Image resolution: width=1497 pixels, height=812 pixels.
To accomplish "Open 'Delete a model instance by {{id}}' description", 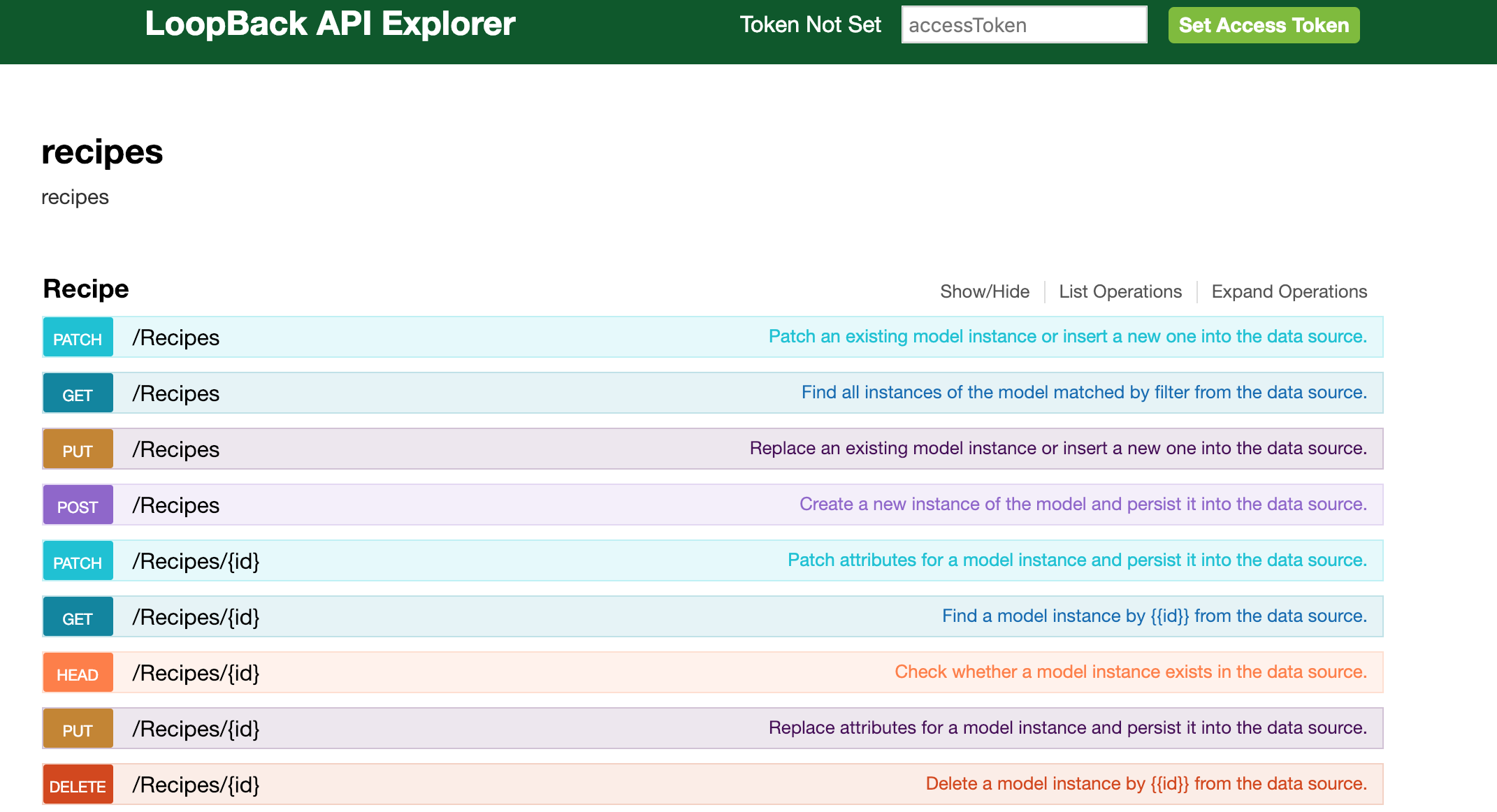I will (x=1145, y=784).
